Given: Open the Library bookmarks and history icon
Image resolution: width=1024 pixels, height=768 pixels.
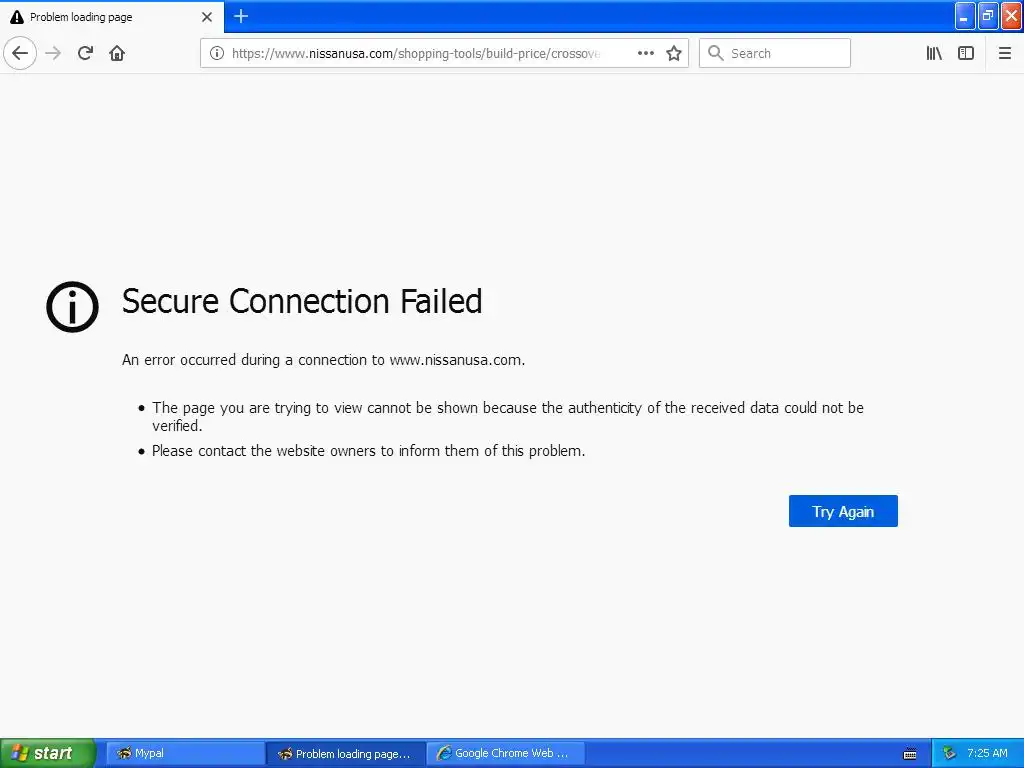Looking at the screenshot, I should (x=934, y=53).
